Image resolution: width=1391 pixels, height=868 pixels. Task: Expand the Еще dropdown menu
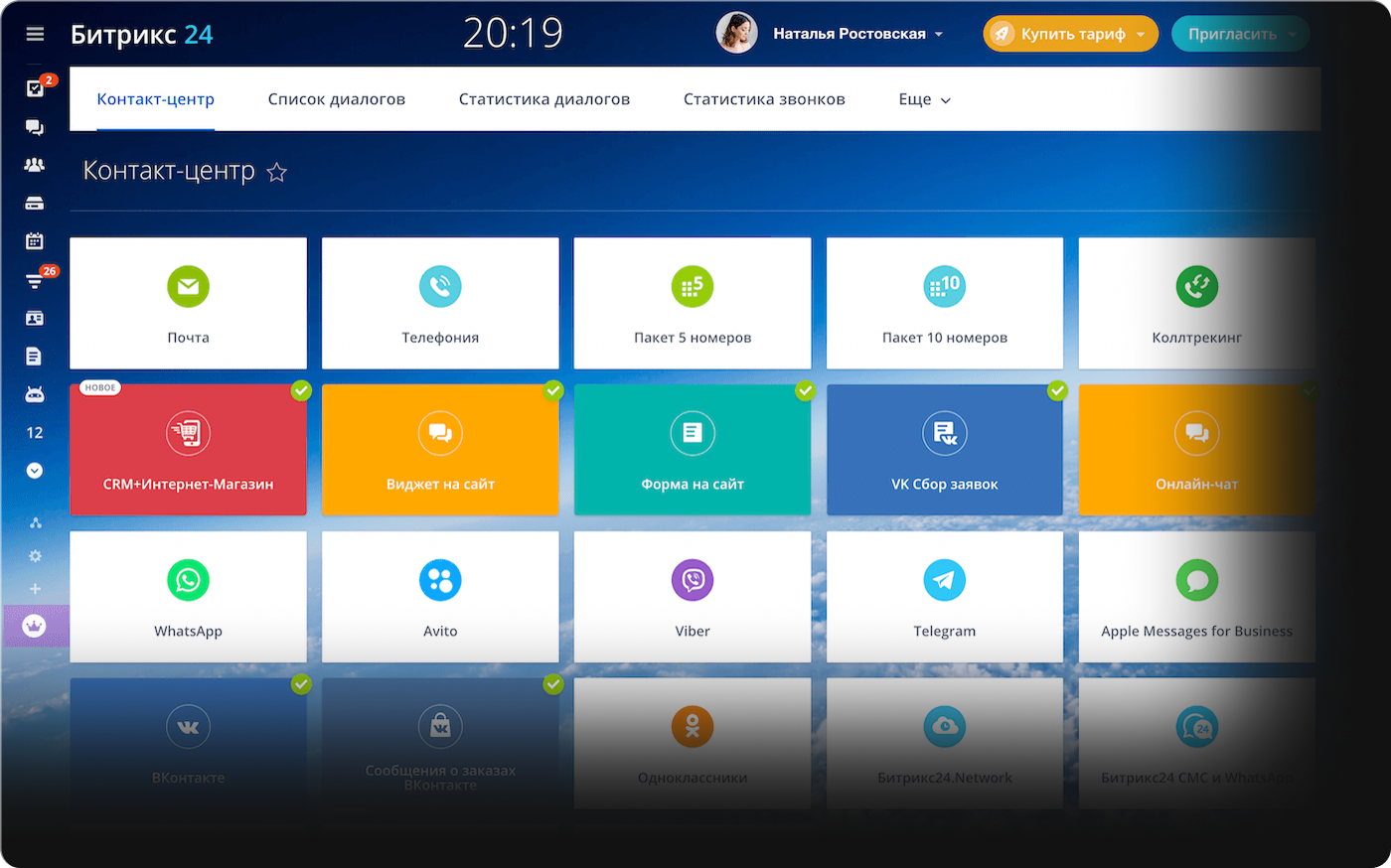[x=924, y=99]
